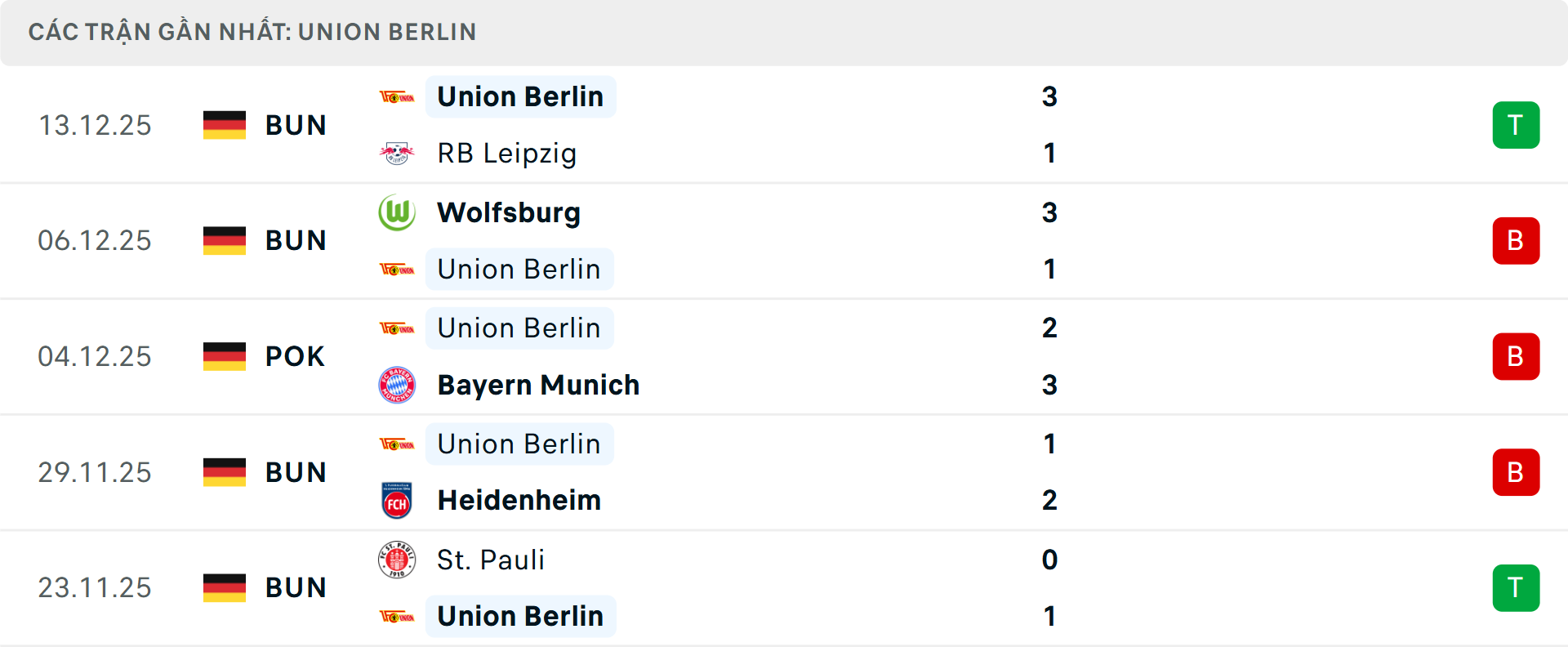Viewport: 1568px width, 647px height.
Task: Click the CÁC TRẬN GẦN NHẤT header
Action: (253, 31)
